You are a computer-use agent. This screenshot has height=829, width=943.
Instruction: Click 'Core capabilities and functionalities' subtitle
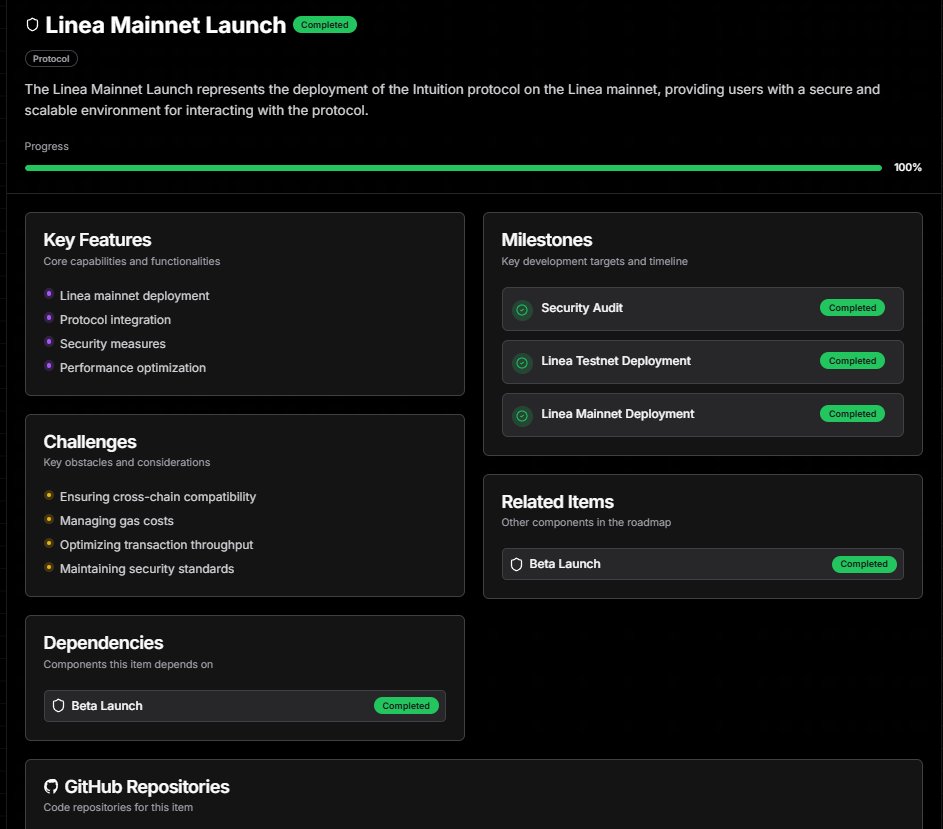[x=132, y=261]
